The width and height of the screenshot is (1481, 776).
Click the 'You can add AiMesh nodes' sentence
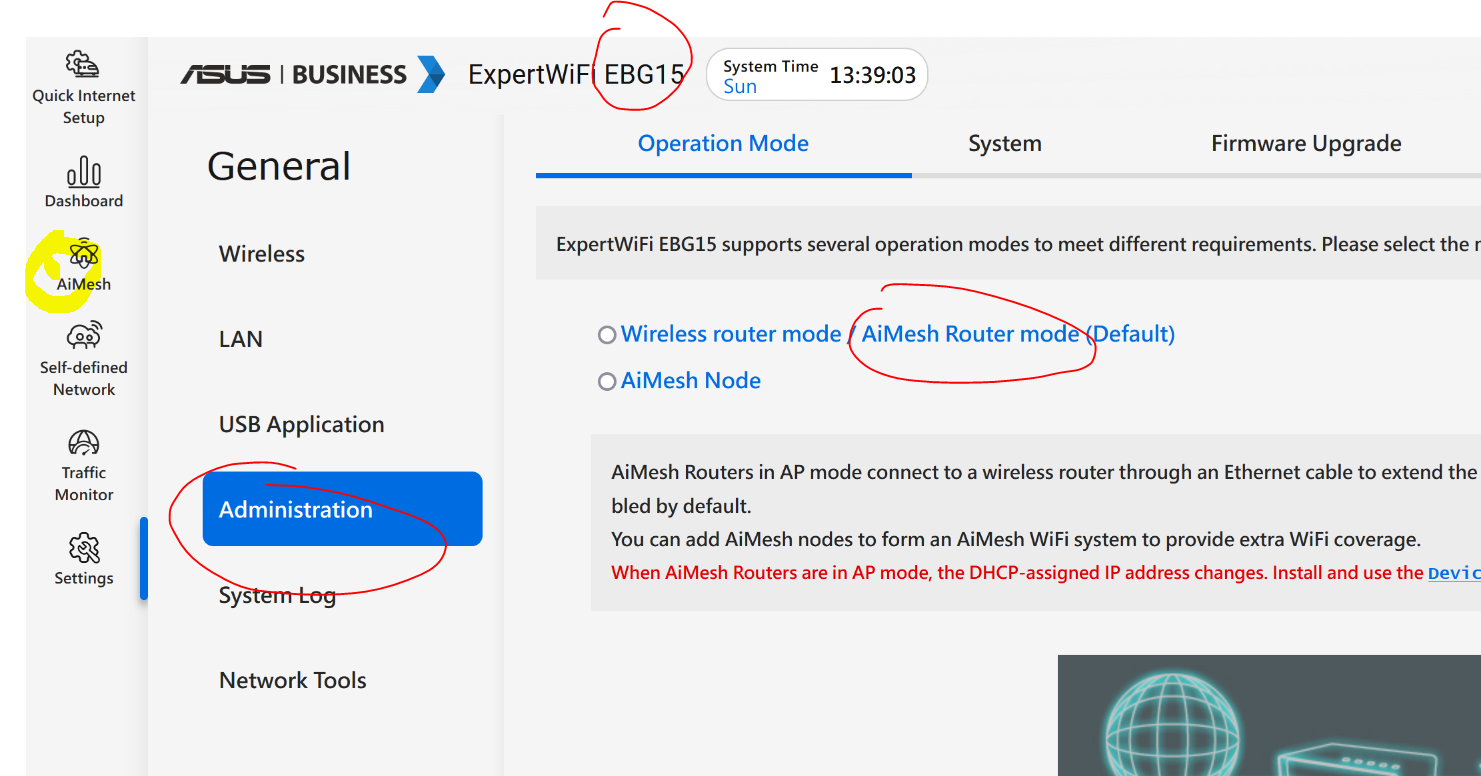point(1016,539)
